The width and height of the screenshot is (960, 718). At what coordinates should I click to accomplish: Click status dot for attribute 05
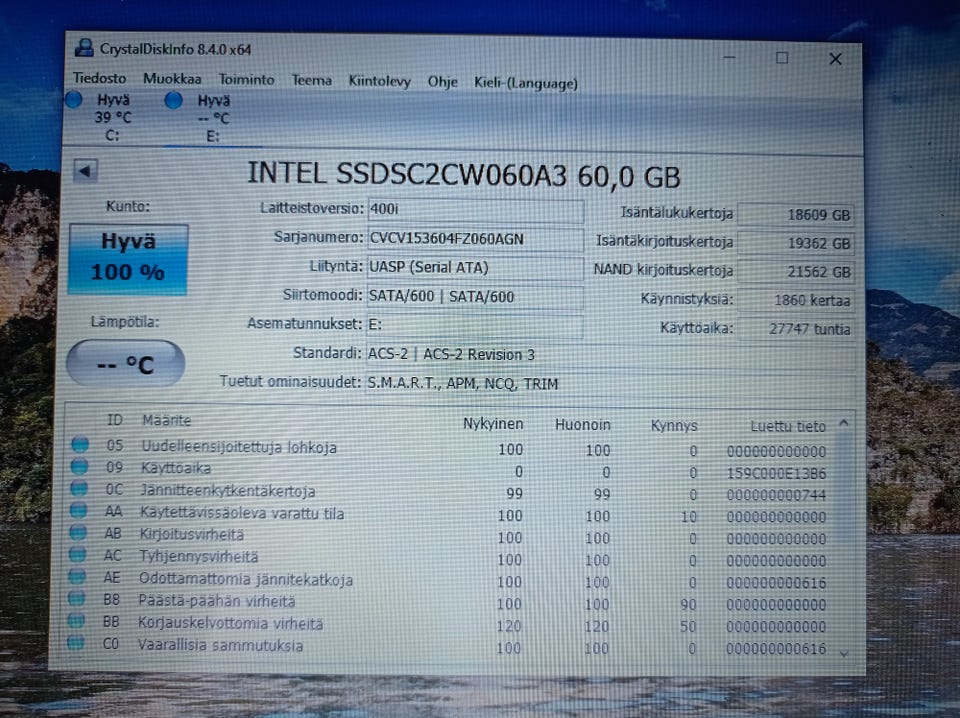80,444
